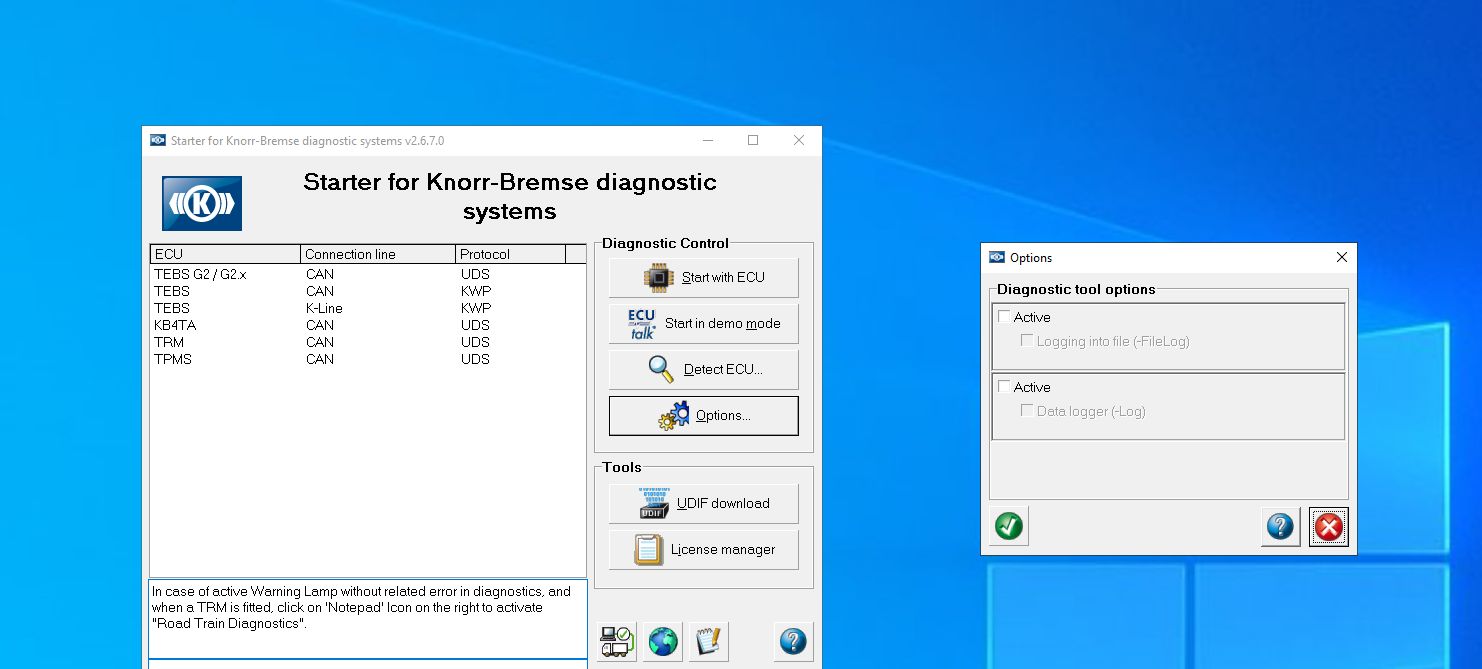The image size is (1482, 669).
Task: Enable the first Active checkbox
Action: click(1002, 316)
